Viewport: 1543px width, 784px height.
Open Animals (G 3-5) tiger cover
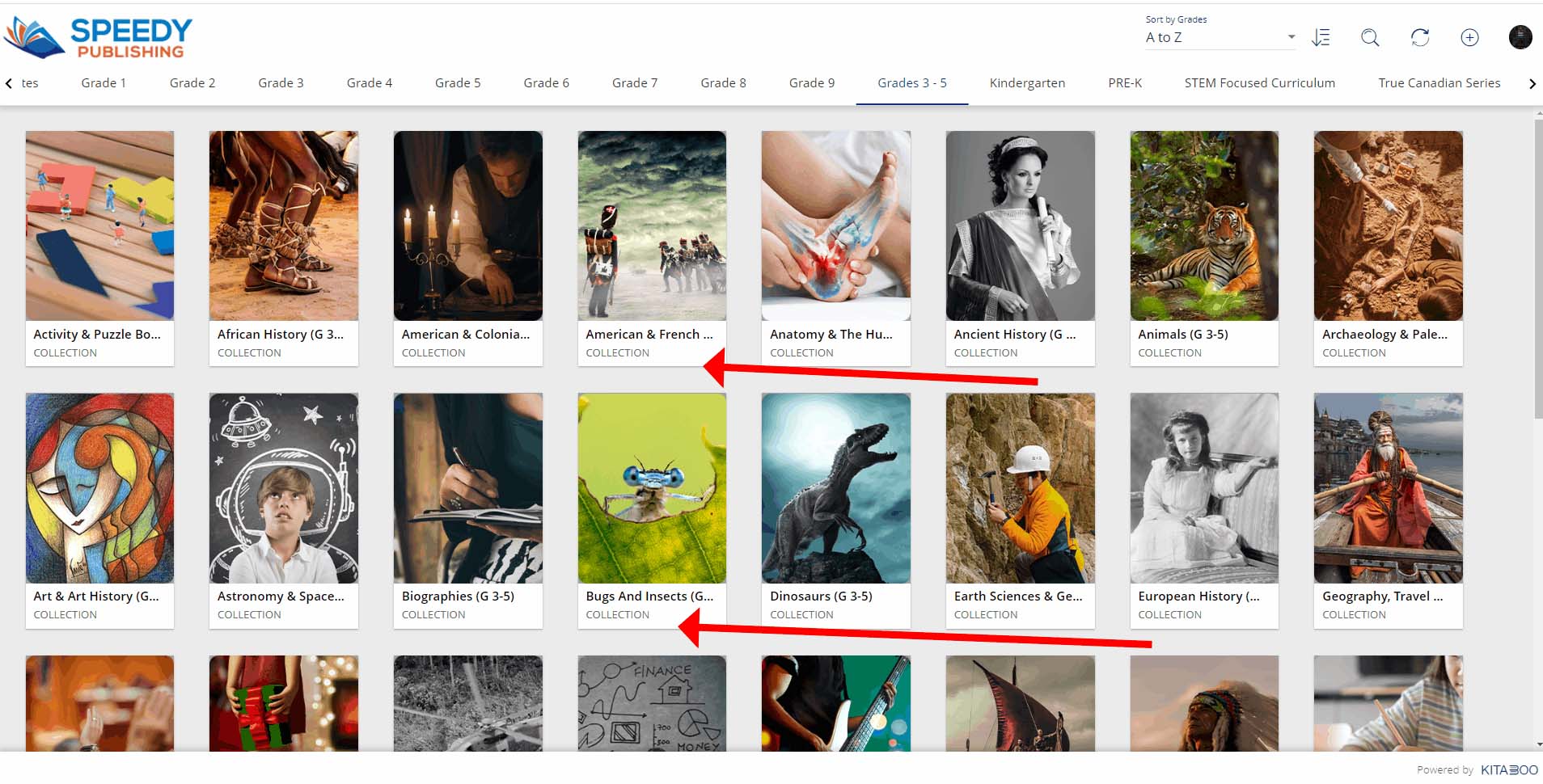point(1204,226)
